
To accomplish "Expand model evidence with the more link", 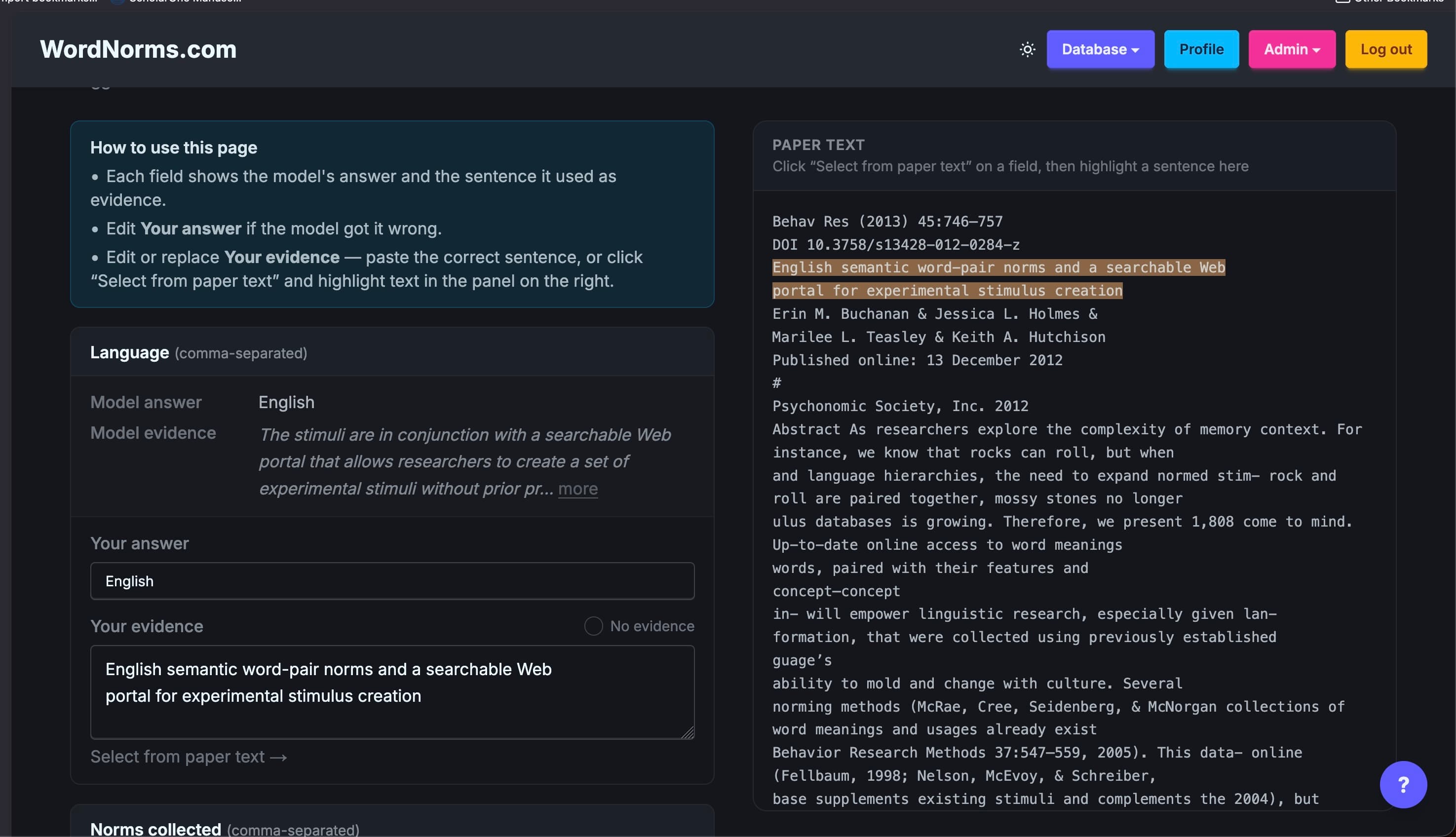I will pyautogui.click(x=577, y=489).
